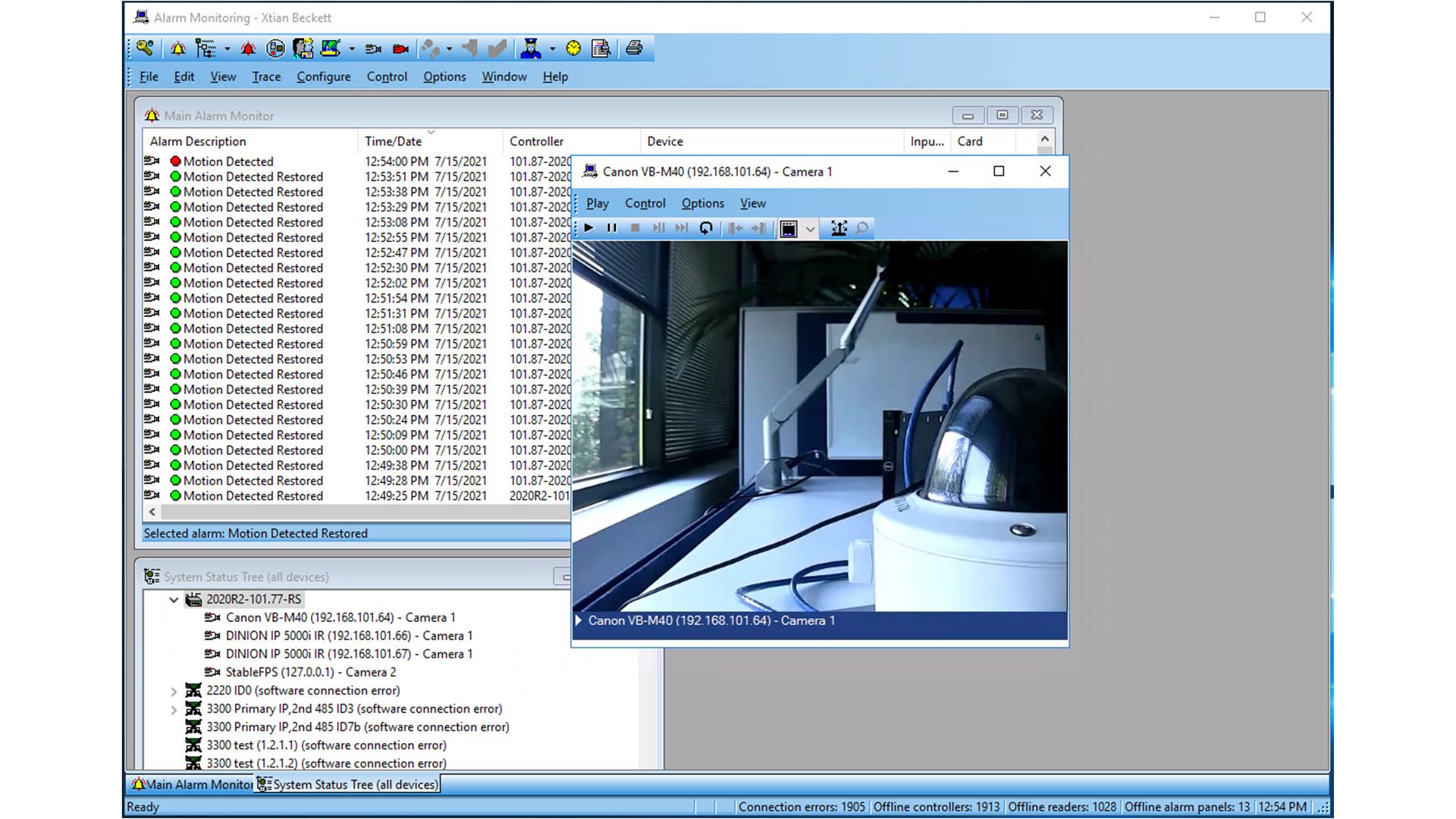Click the map view toolbar icon
Image resolution: width=1456 pixels, height=819 pixels.
[x=331, y=49]
